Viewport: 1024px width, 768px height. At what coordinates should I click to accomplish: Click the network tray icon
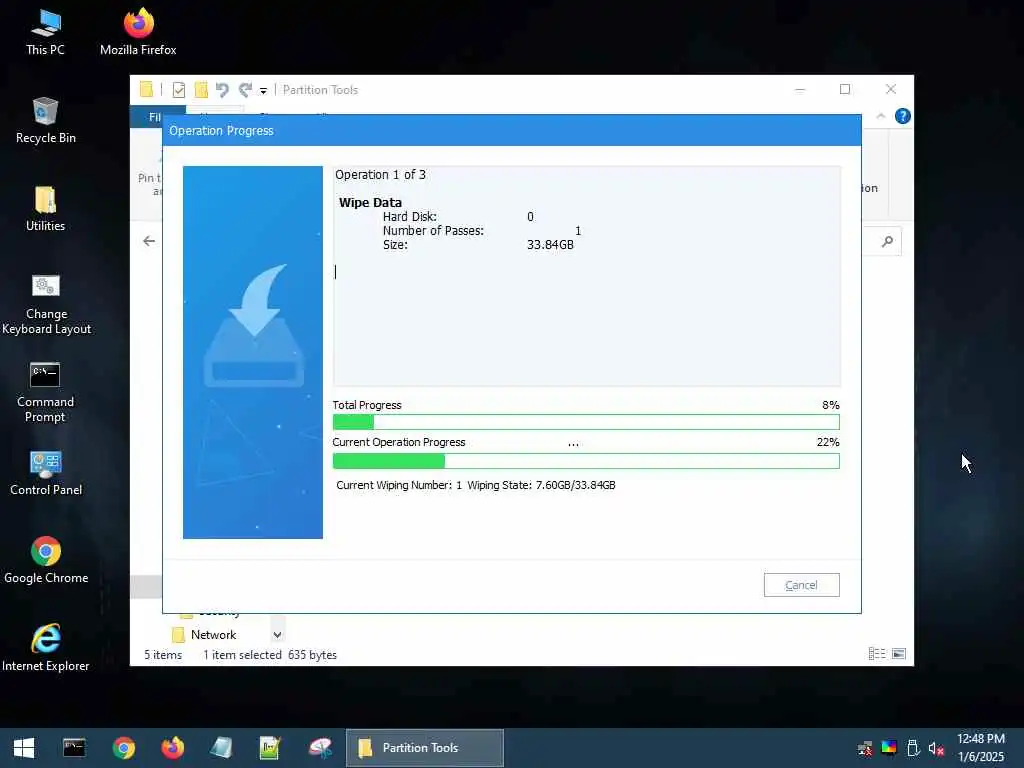865,748
